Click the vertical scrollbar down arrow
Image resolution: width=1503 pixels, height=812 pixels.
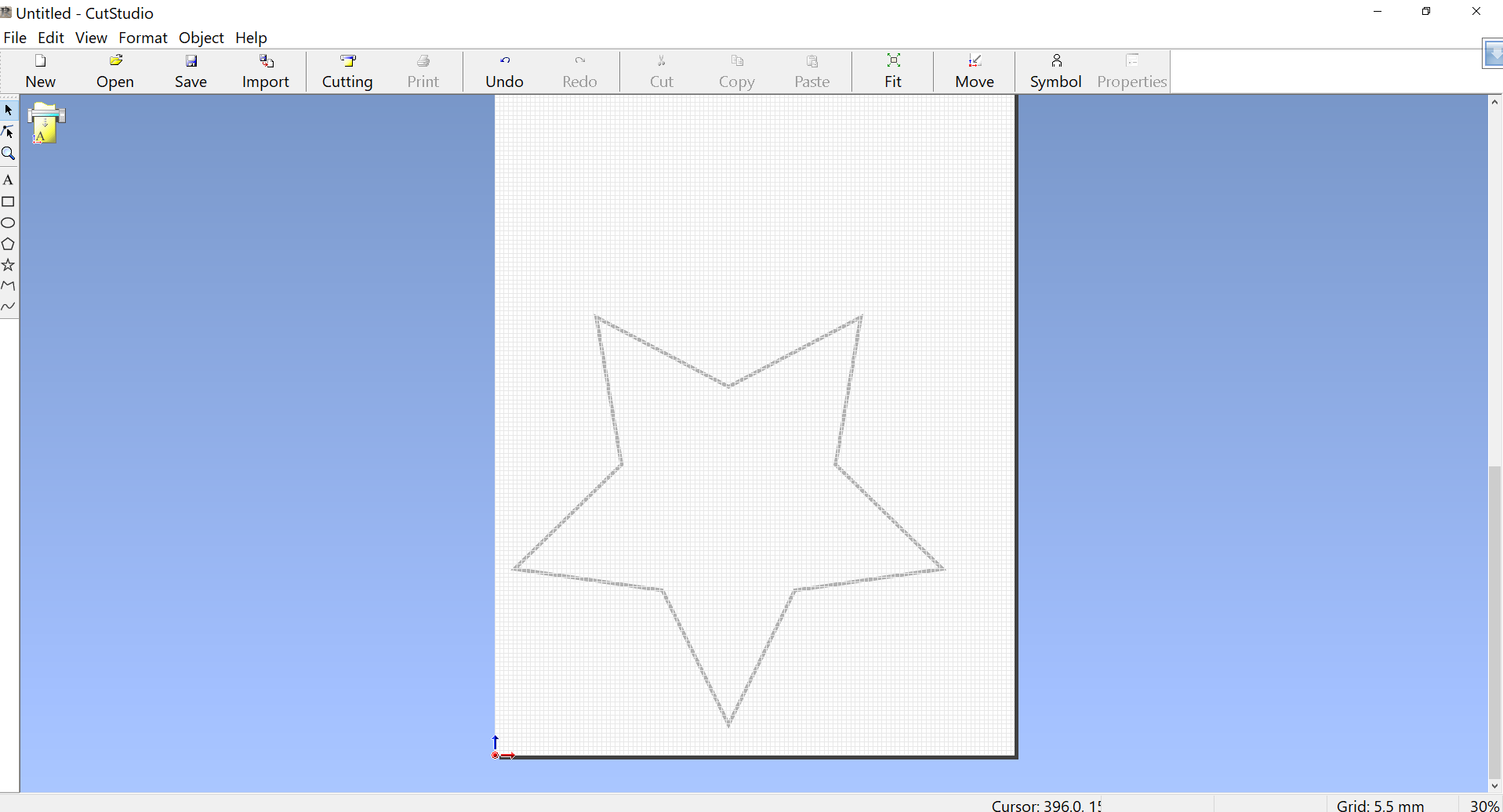pyautogui.click(x=1495, y=785)
